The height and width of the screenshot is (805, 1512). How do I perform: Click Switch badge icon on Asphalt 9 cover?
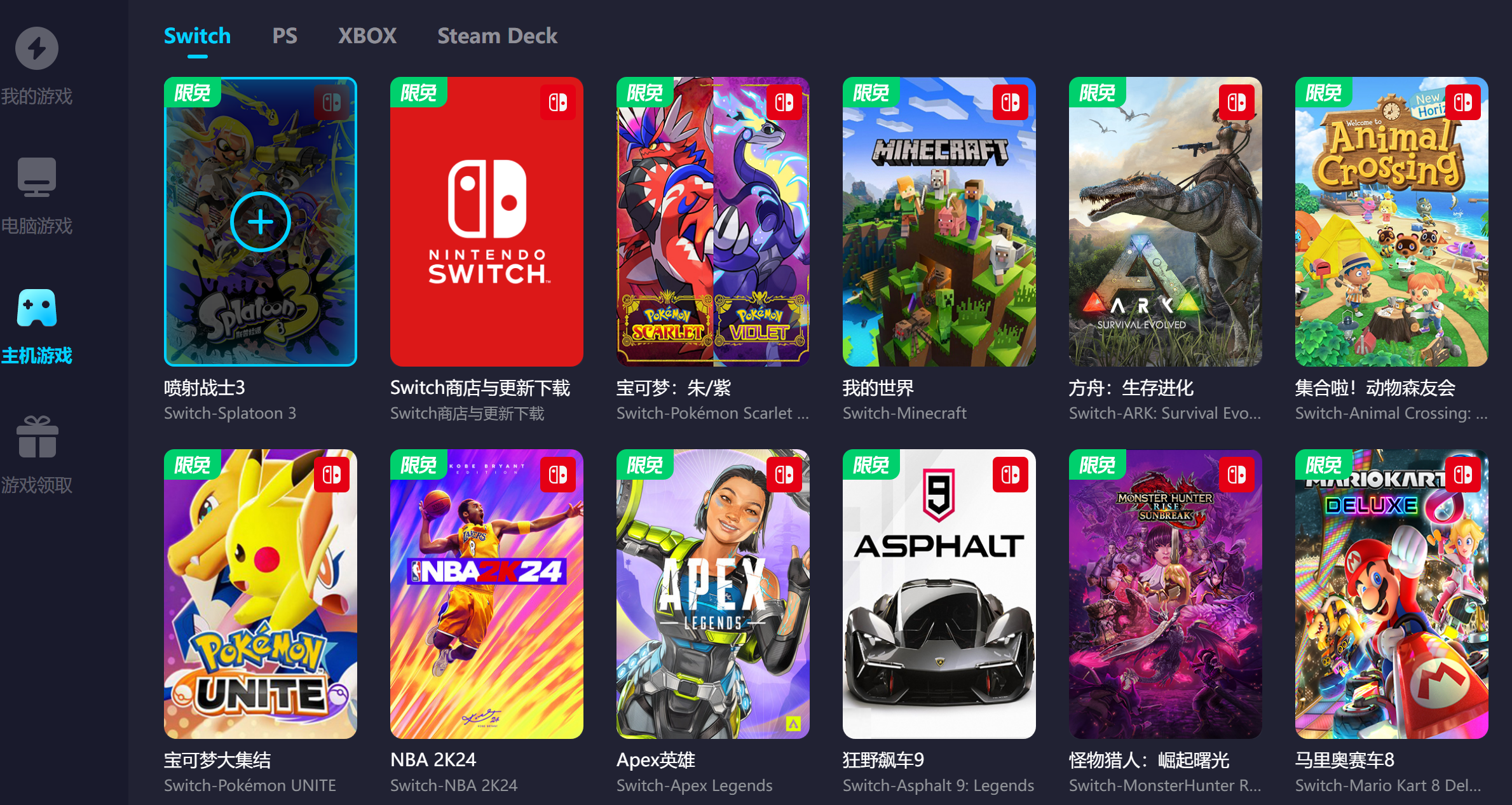pos(1011,475)
